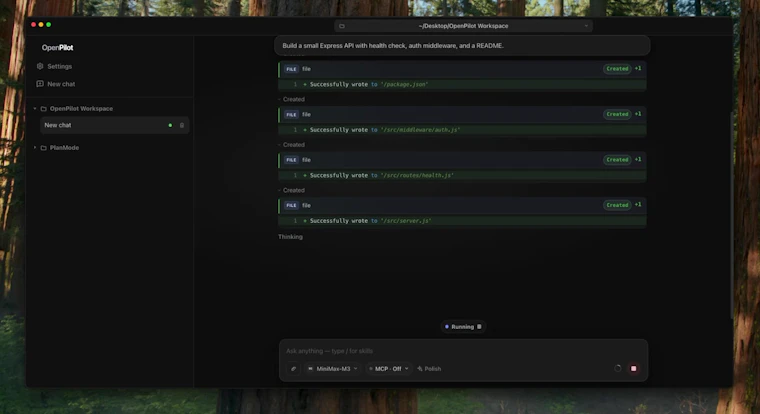760x414 pixels.
Task: Click the Created badge on the auth.js card
Action: 617,114
